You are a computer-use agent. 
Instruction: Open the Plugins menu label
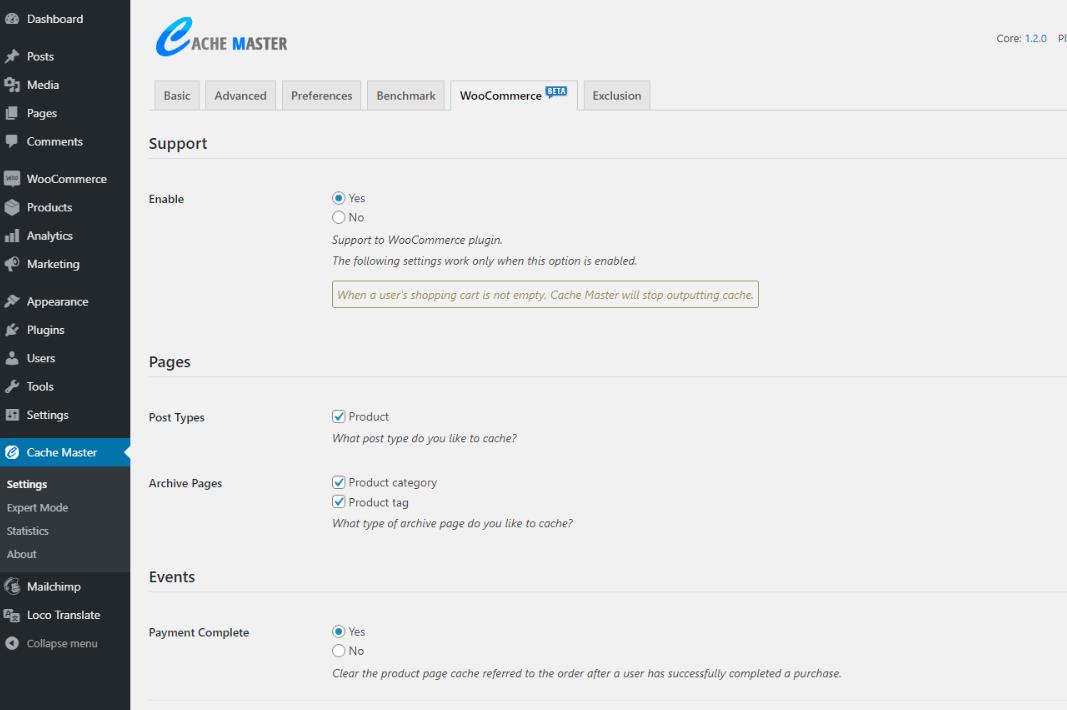tap(46, 330)
